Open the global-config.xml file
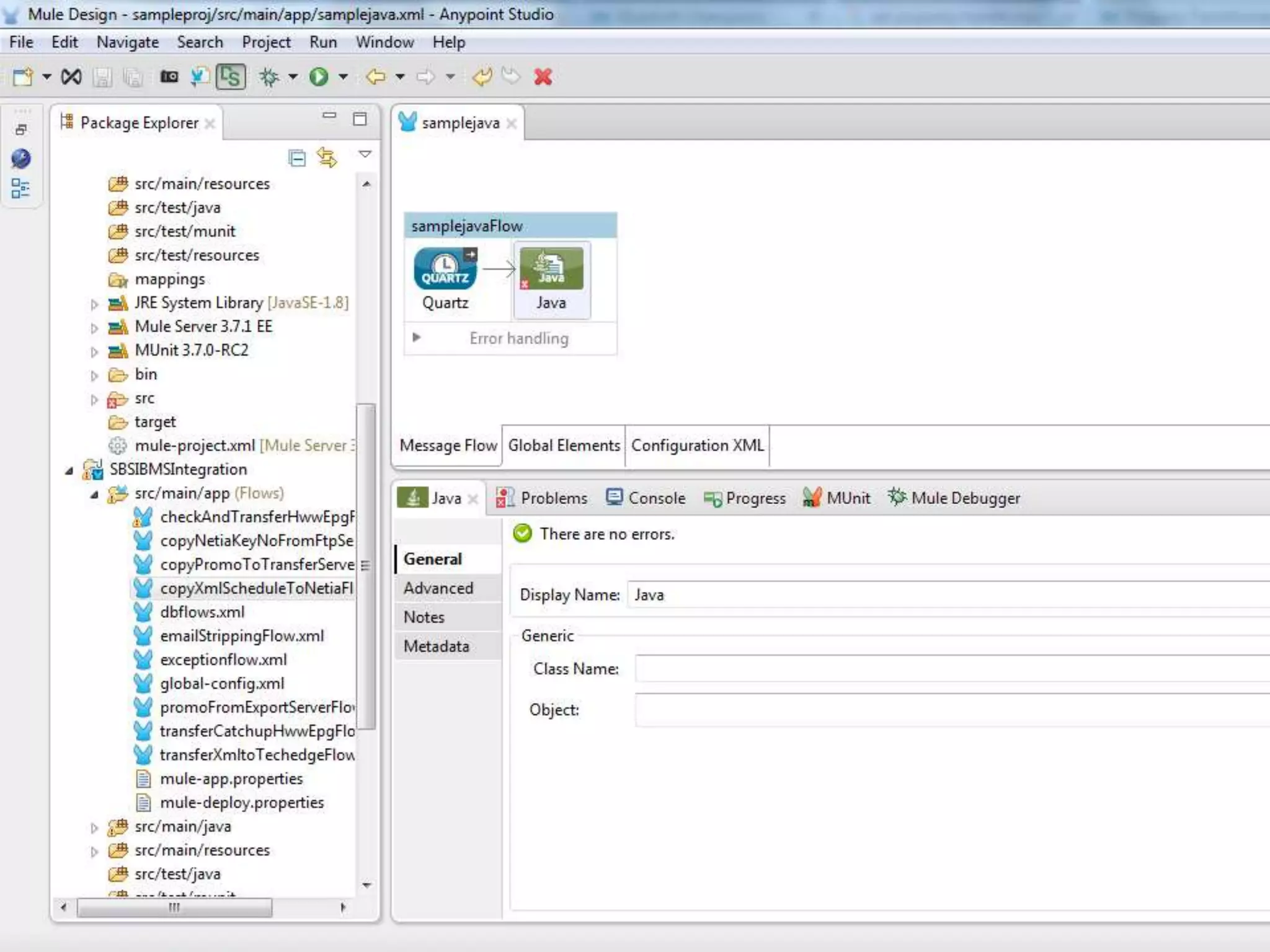 coord(221,684)
